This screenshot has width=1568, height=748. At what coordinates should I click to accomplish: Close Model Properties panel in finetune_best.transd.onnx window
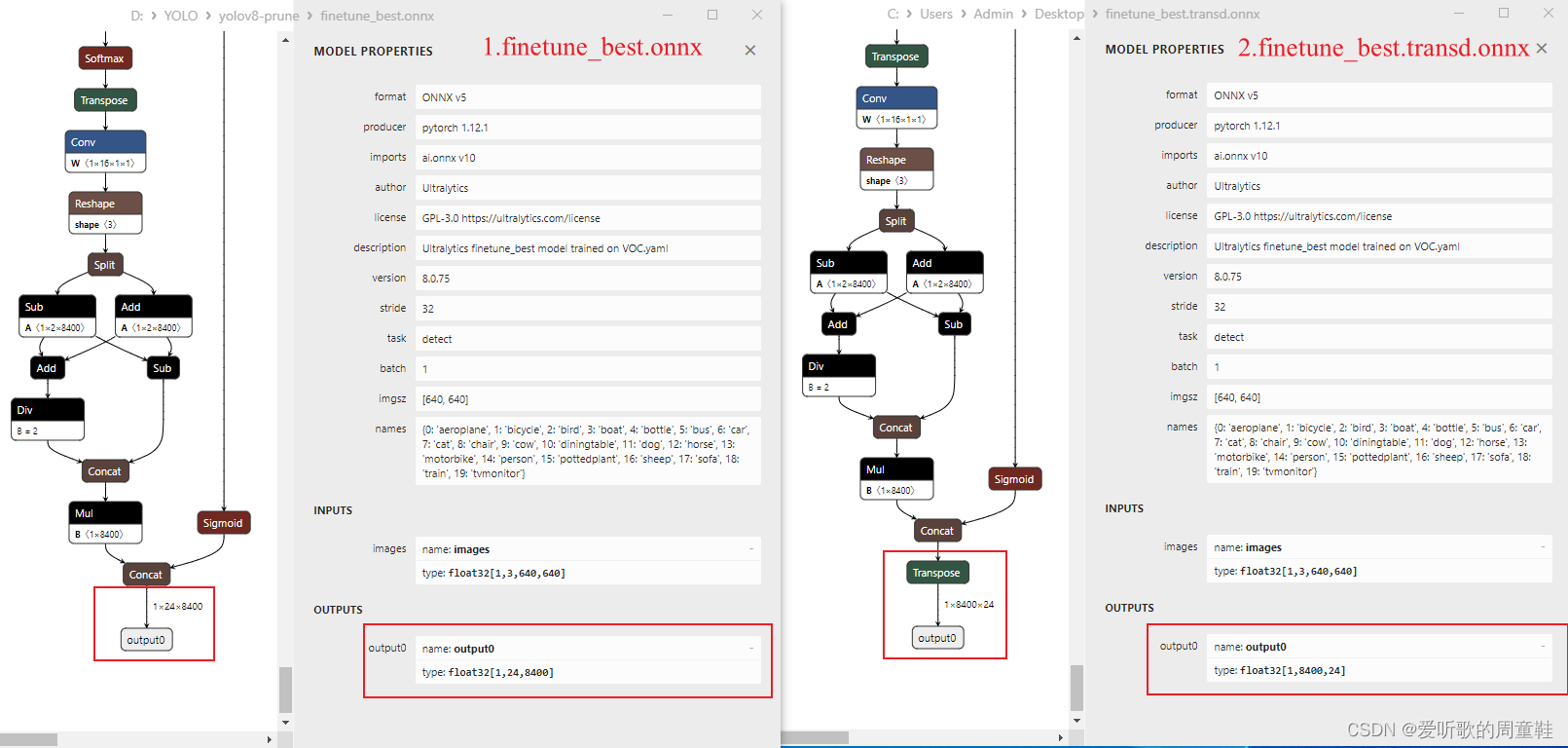click(1542, 49)
